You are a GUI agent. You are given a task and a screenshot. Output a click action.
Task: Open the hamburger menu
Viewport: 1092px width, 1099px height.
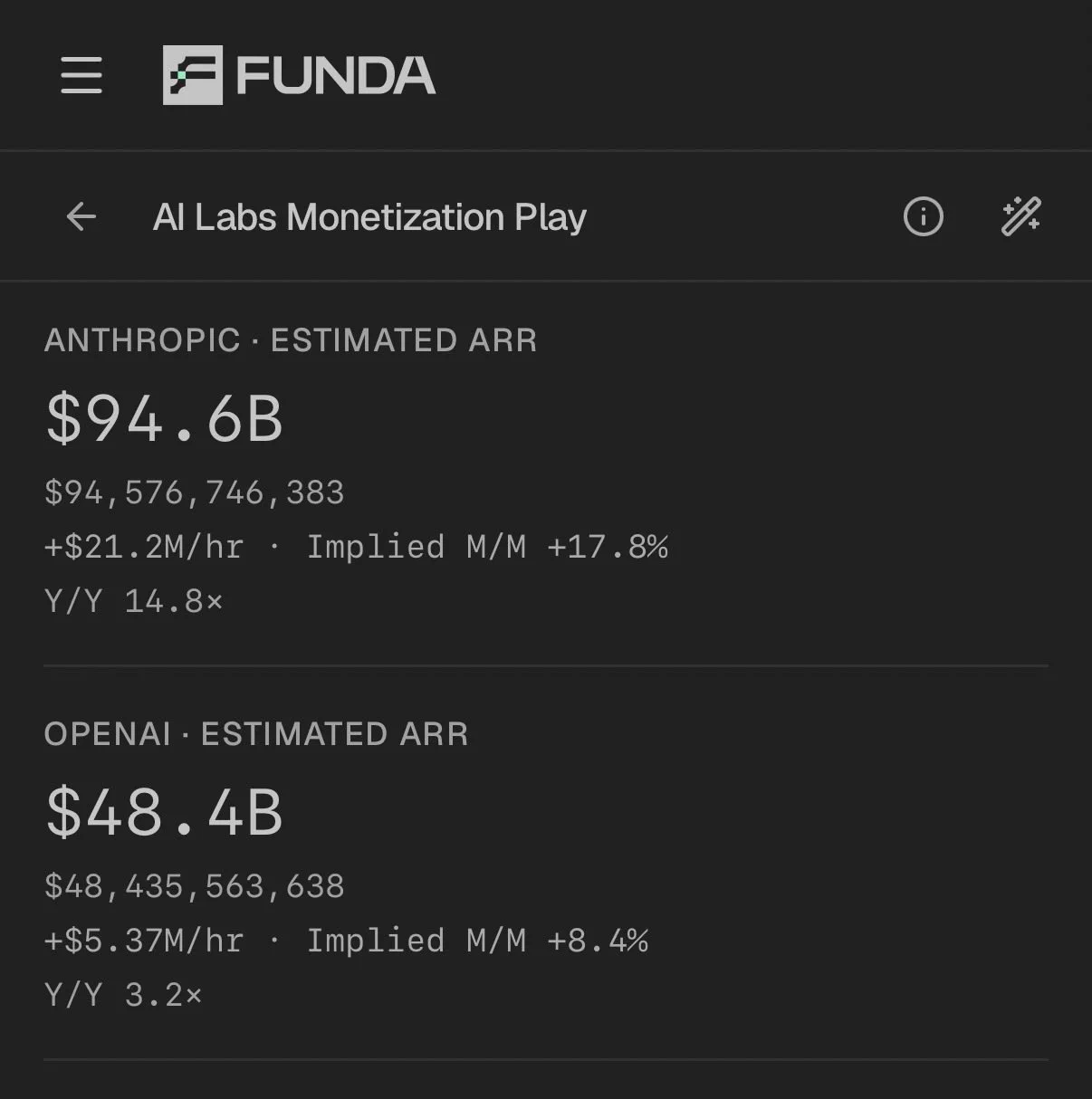coord(81,74)
